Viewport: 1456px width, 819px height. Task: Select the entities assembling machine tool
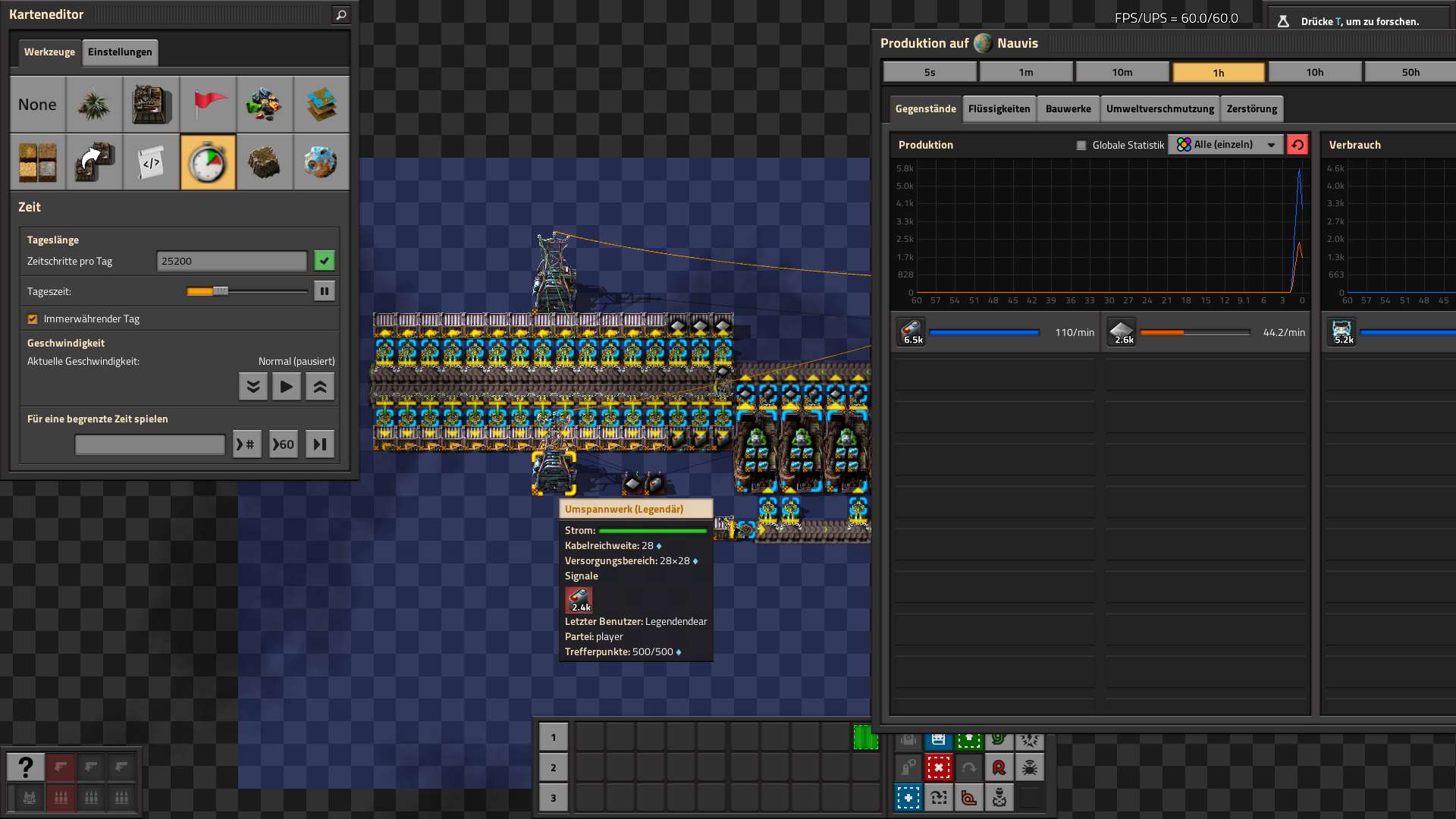pos(151,105)
